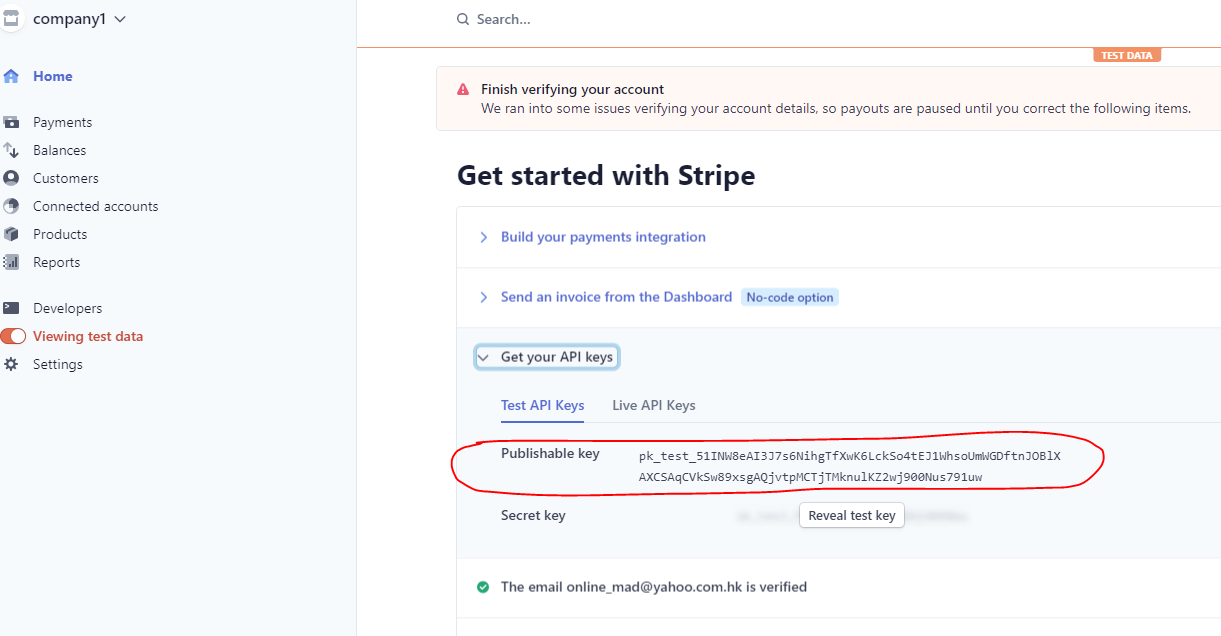This screenshot has width=1221, height=636.
Task: Open Payments in the sidebar
Action: tap(62, 122)
